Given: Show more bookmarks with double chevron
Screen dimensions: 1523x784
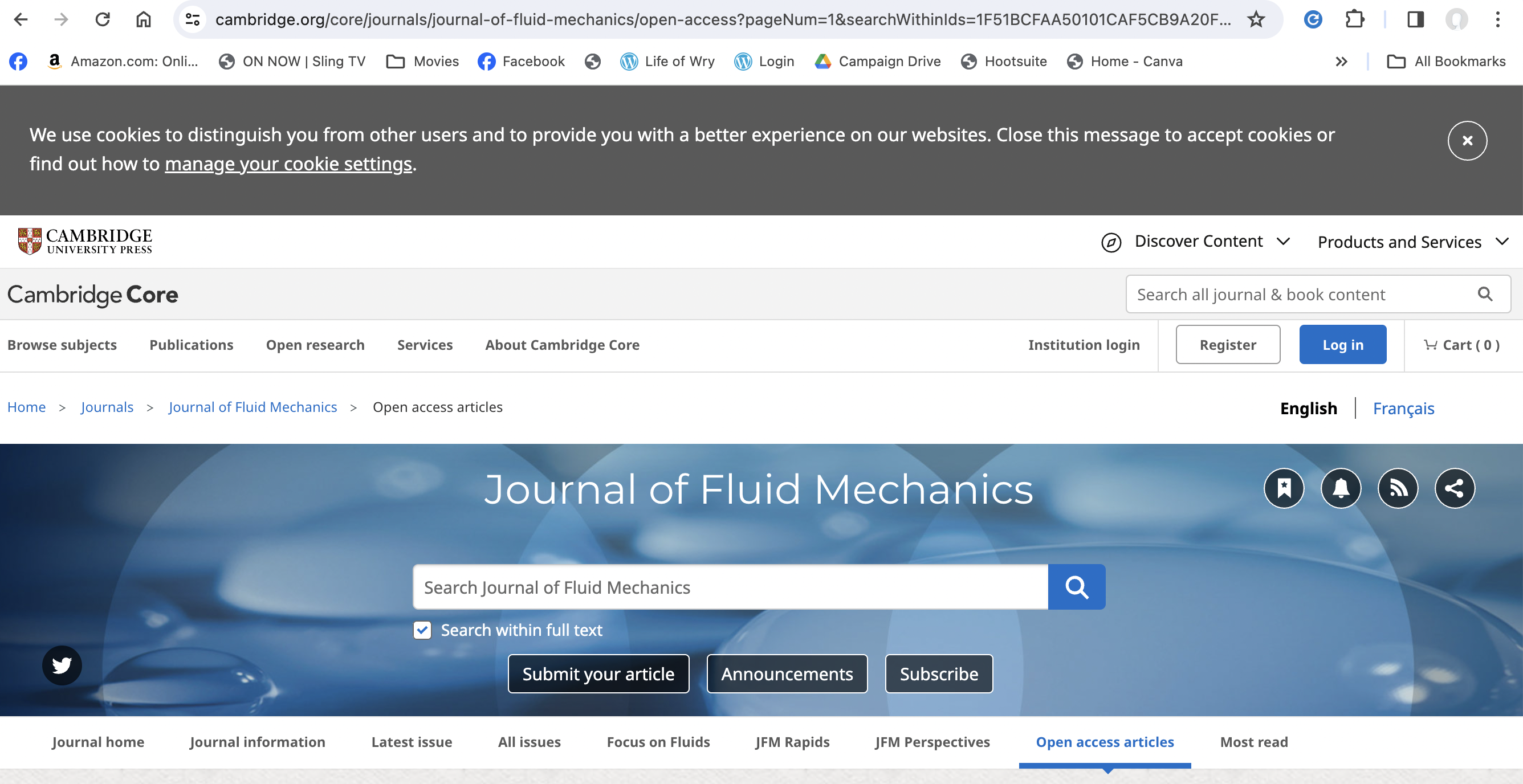Looking at the screenshot, I should pyautogui.click(x=1341, y=62).
